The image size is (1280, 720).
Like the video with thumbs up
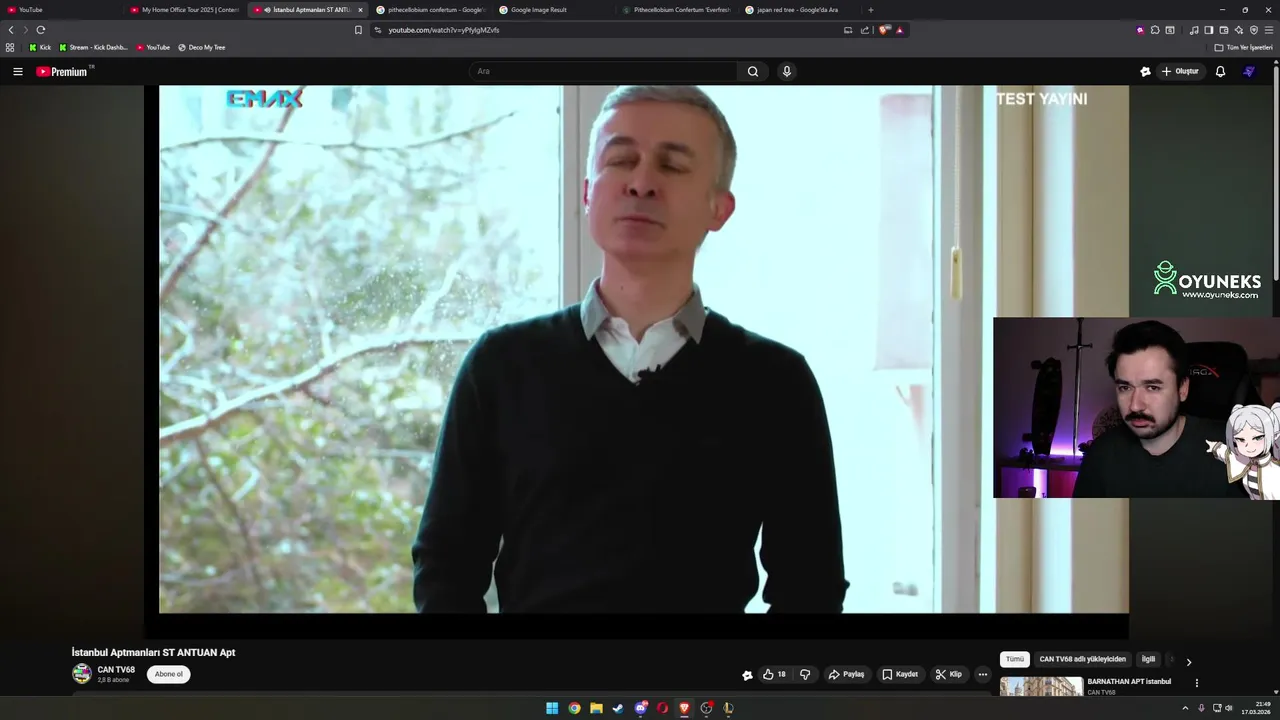[774, 674]
